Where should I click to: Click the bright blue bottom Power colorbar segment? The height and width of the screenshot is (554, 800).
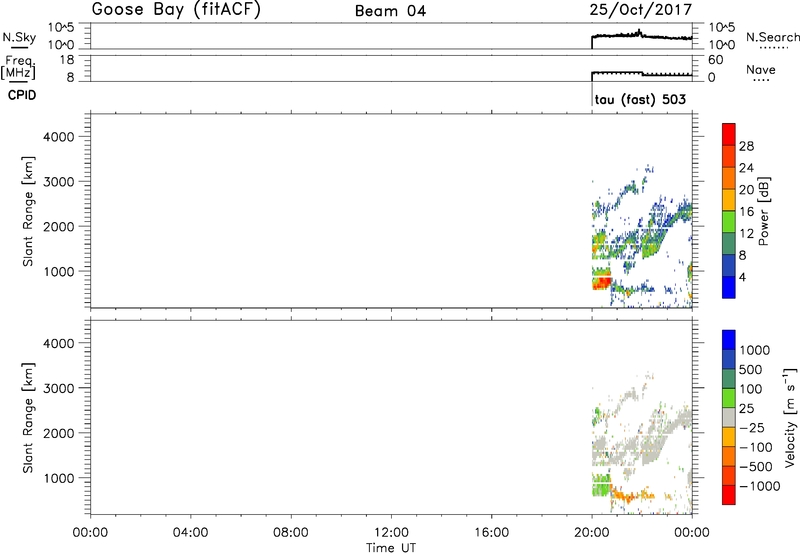729,287
